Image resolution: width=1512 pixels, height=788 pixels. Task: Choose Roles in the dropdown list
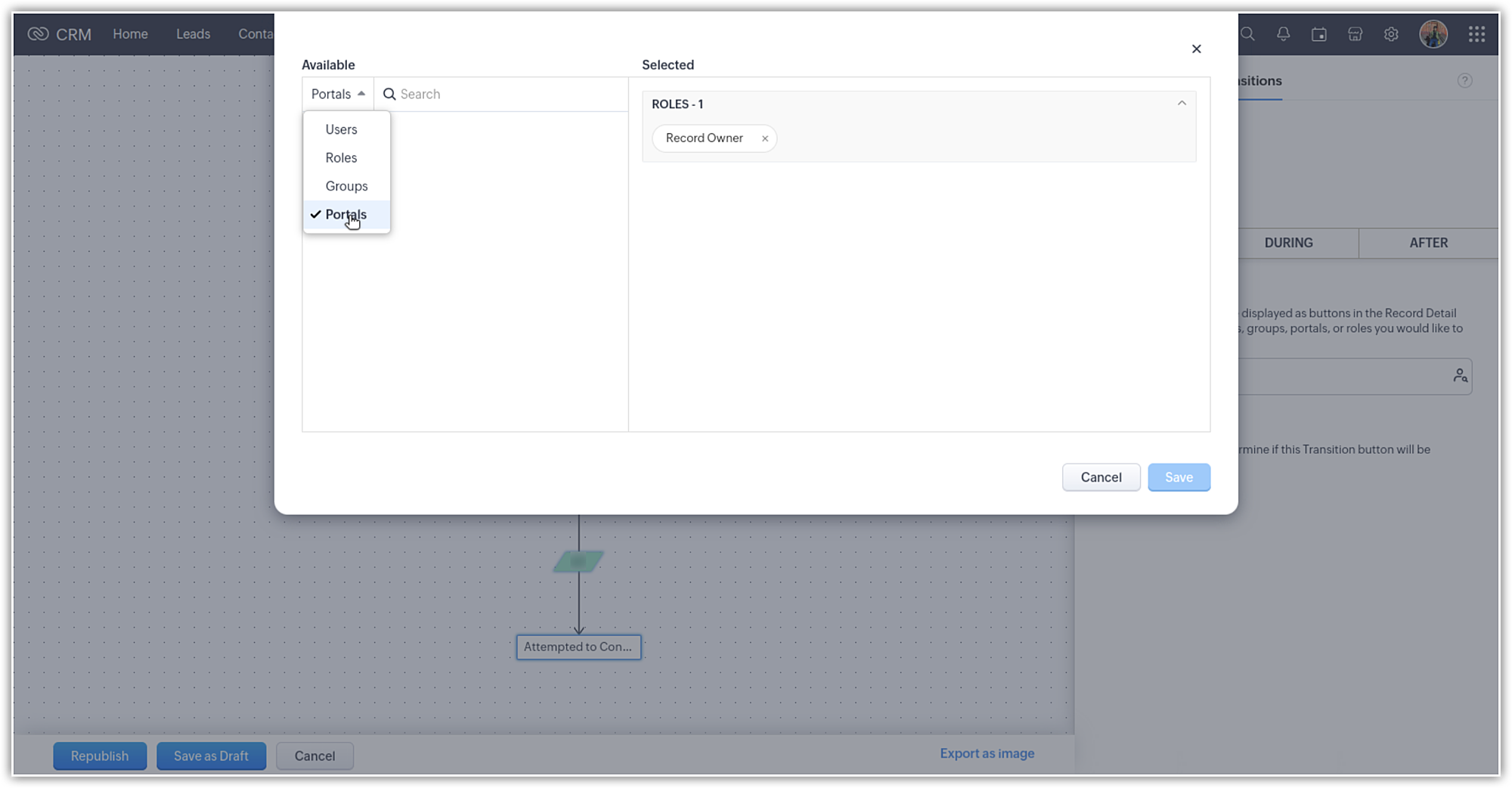click(x=341, y=158)
